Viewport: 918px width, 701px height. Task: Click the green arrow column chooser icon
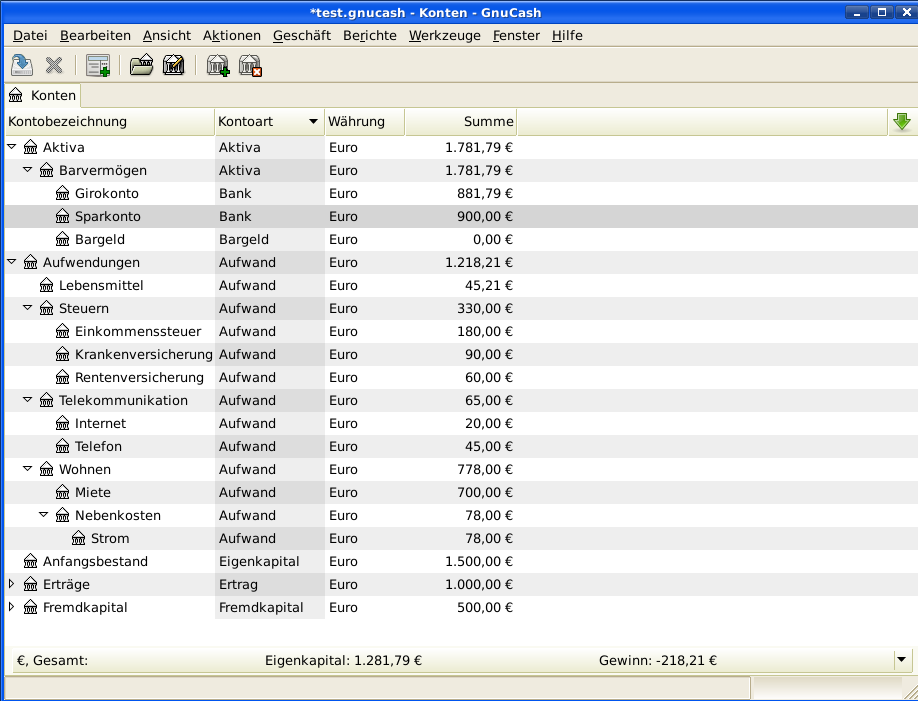point(901,122)
